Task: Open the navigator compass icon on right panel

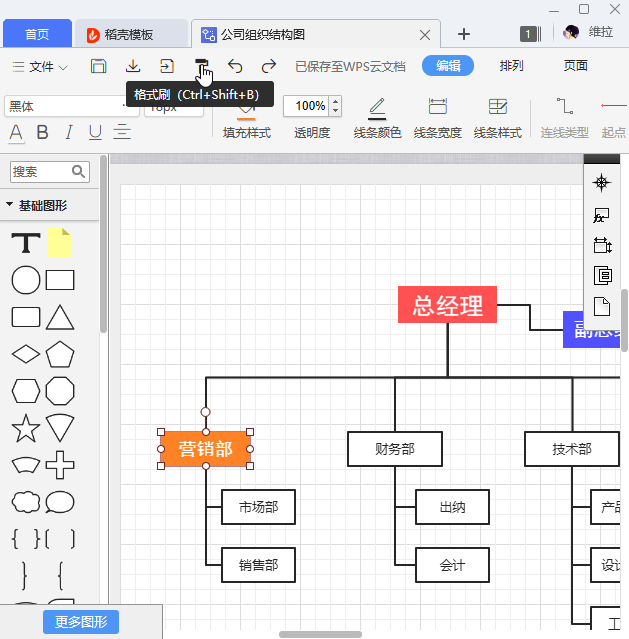Action: [602, 182]
